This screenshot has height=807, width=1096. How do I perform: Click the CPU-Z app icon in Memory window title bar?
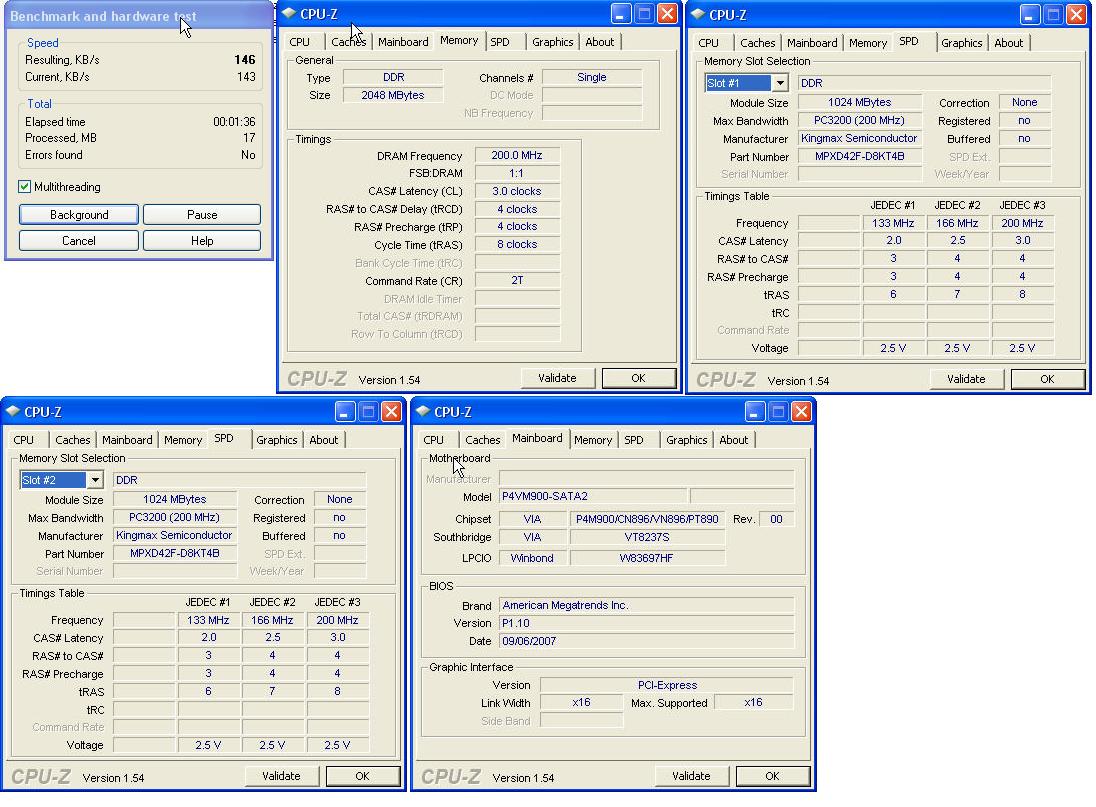(x=289, y=13)
